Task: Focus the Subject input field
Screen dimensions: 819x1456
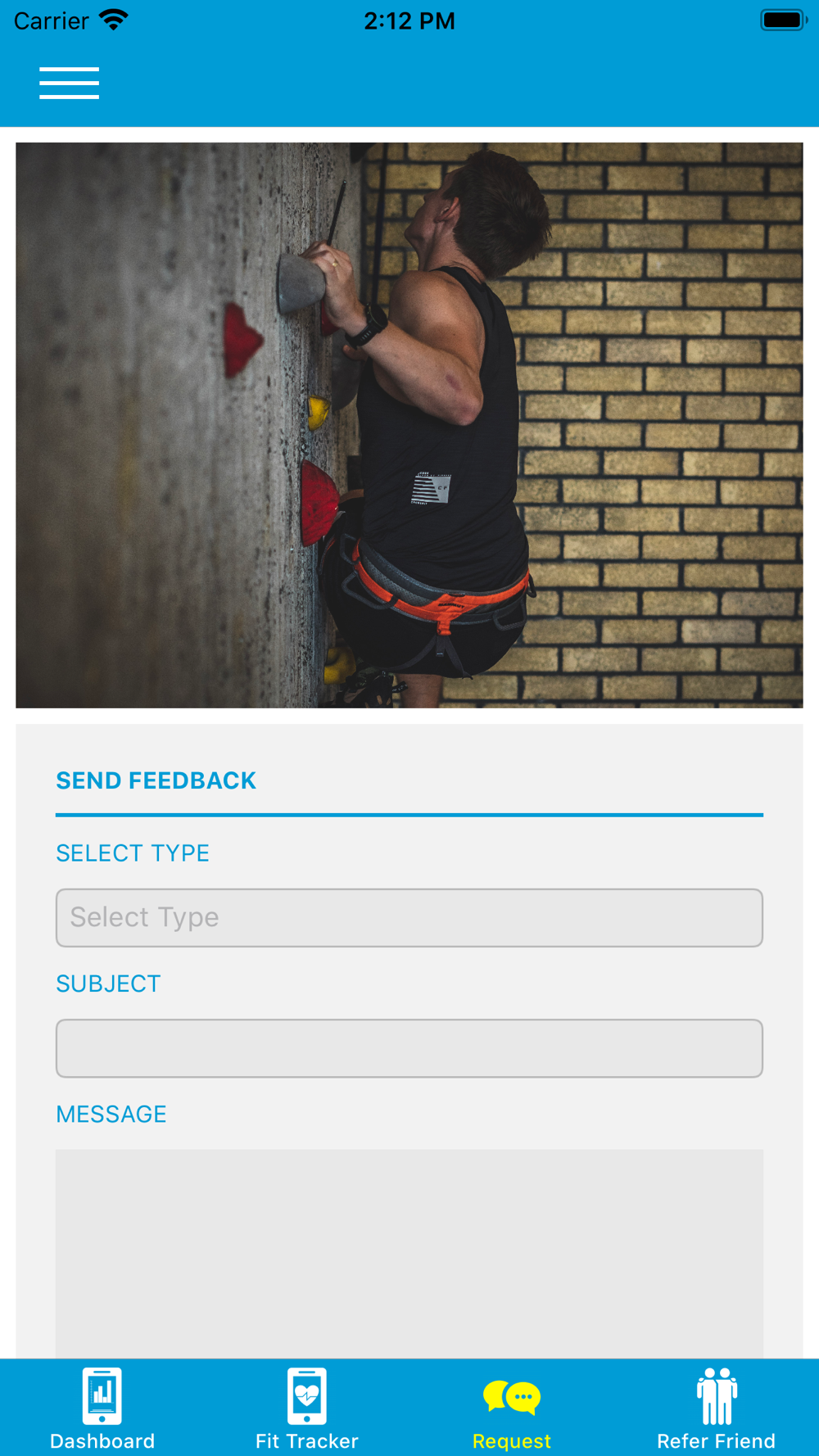Action: click(x=409, y=1048)
